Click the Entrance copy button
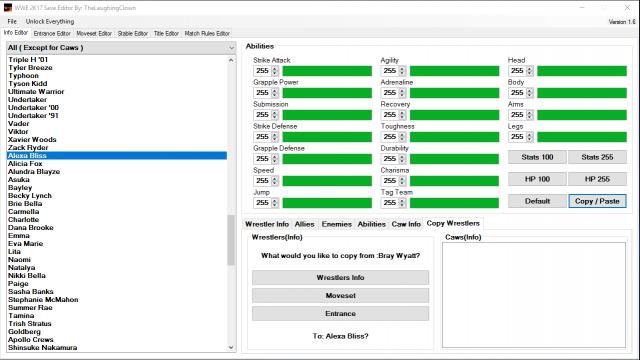640x360 pixels. pos(340,313)
